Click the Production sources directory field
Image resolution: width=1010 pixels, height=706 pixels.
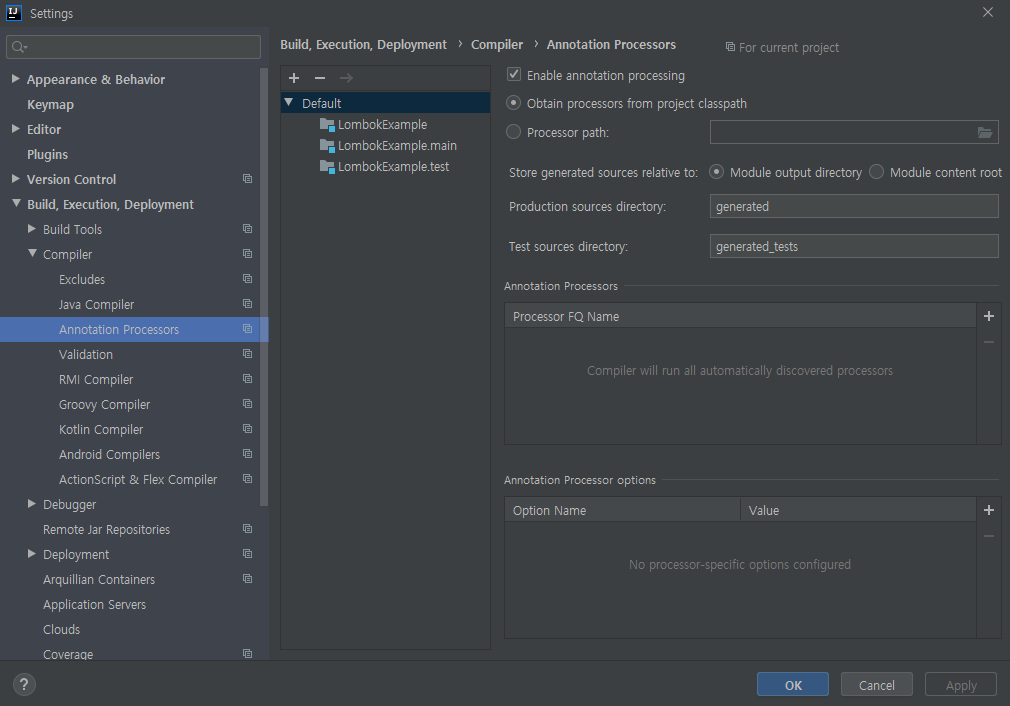[854, 206]
